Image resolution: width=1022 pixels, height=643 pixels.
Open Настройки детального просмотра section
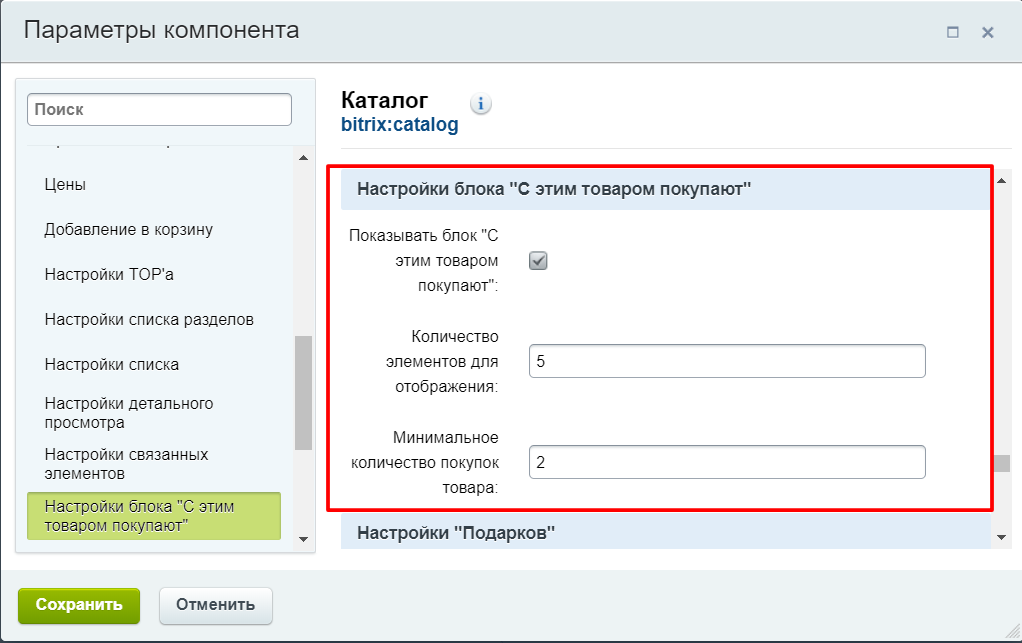pyautogui.click(x=129, y=413)
